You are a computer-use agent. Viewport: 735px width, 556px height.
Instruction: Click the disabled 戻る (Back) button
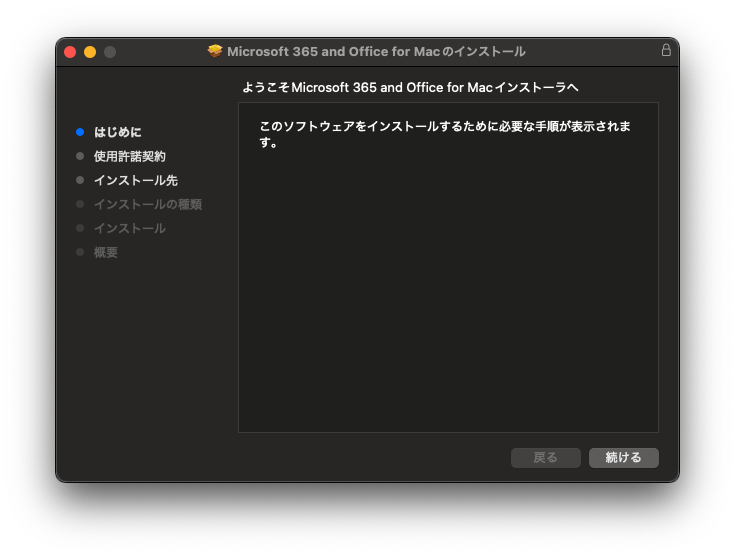click(545, 457)
